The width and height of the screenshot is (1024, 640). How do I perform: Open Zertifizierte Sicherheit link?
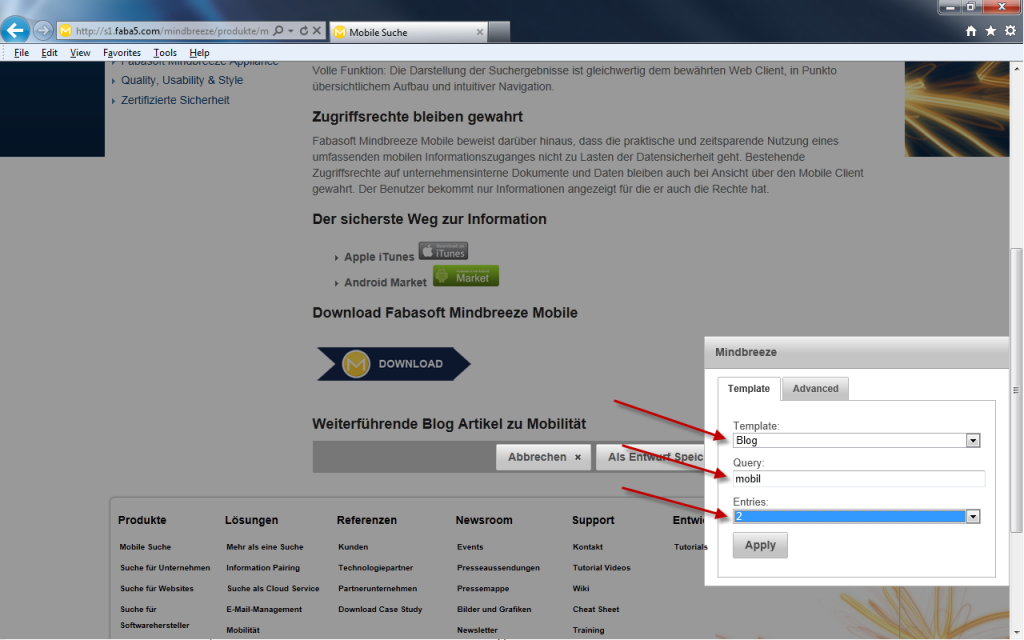coord(175,101)
